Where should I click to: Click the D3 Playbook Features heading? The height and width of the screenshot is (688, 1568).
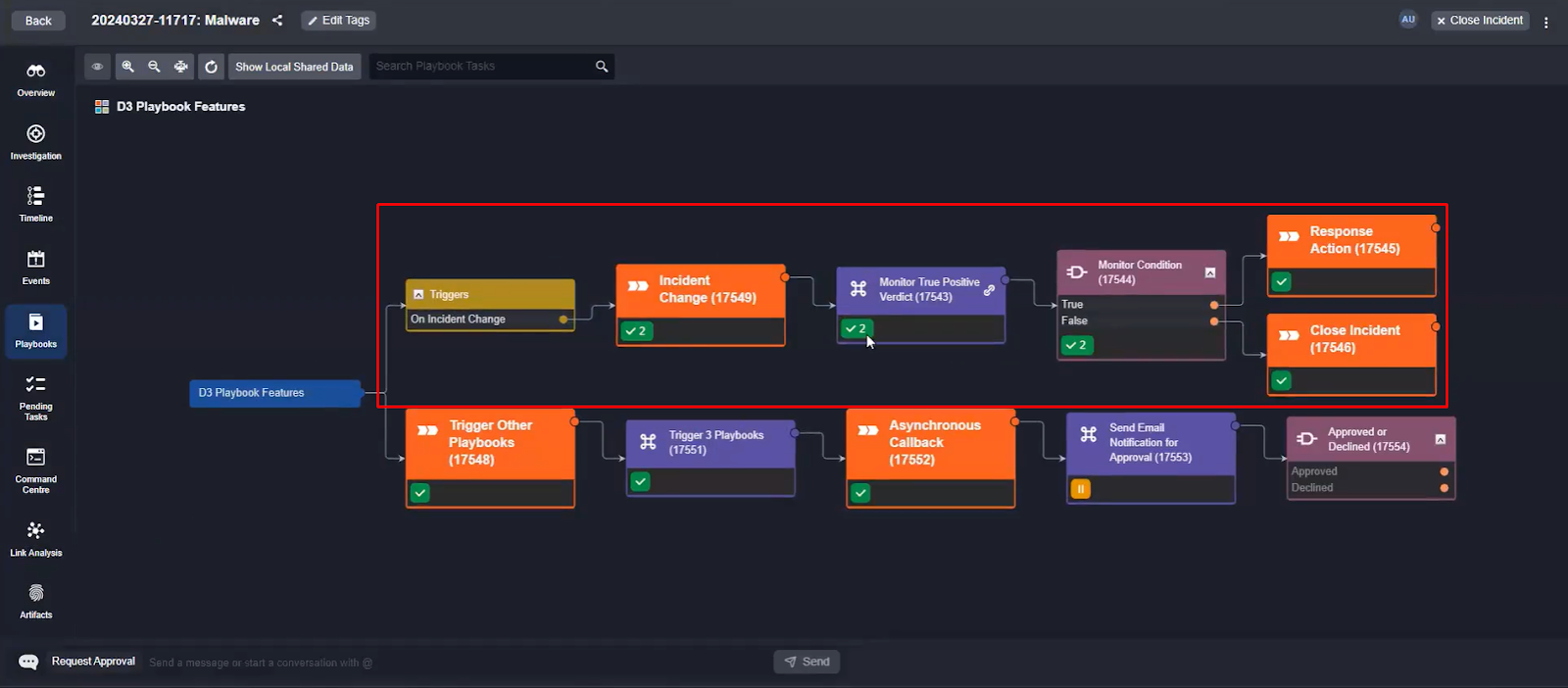click(x=181, y=107)
